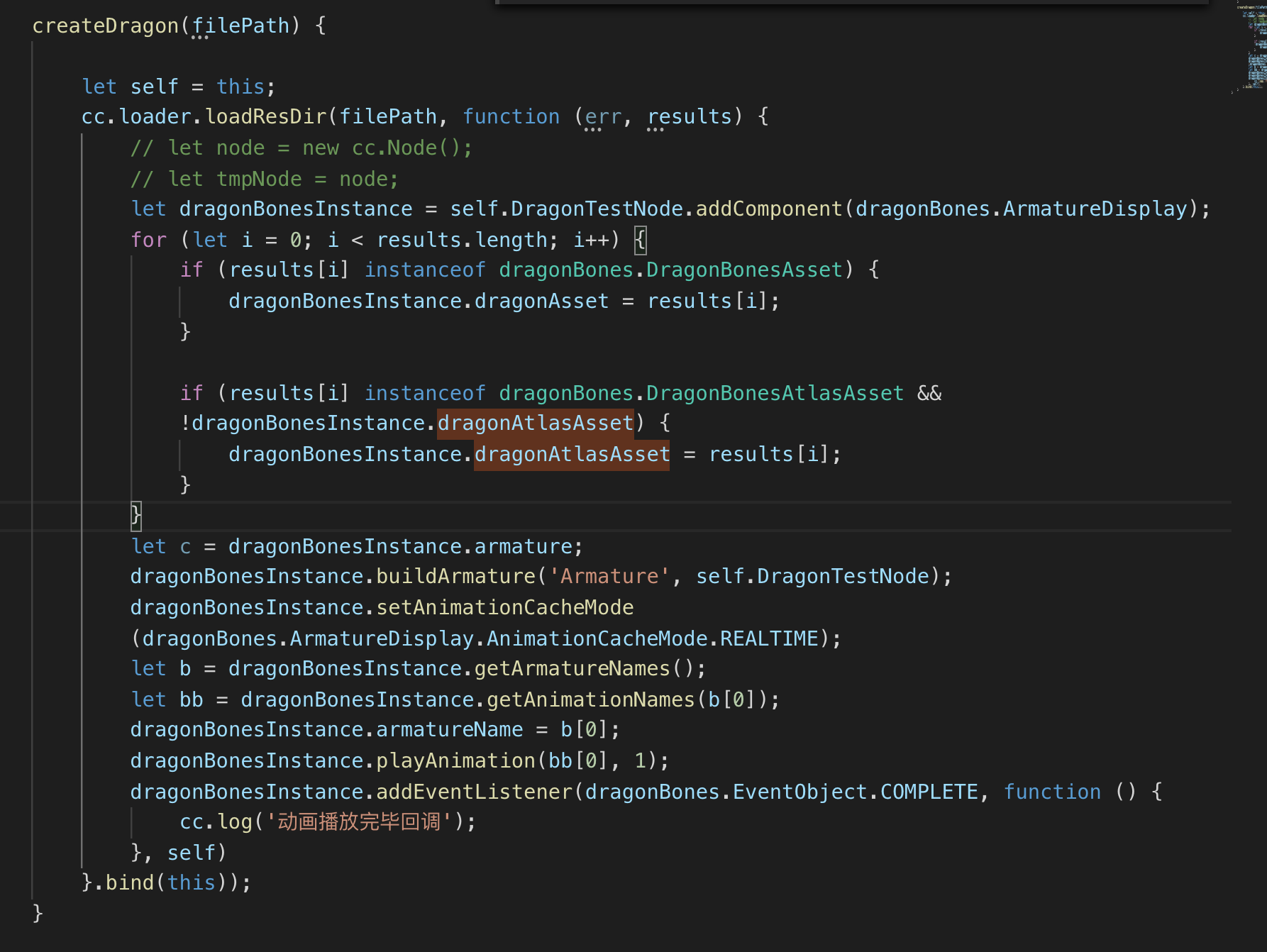The width and height of the screenshot is (1267, 952).
Task: Click the commented 'new cc.Node()' line
Action: coord(301,148)
